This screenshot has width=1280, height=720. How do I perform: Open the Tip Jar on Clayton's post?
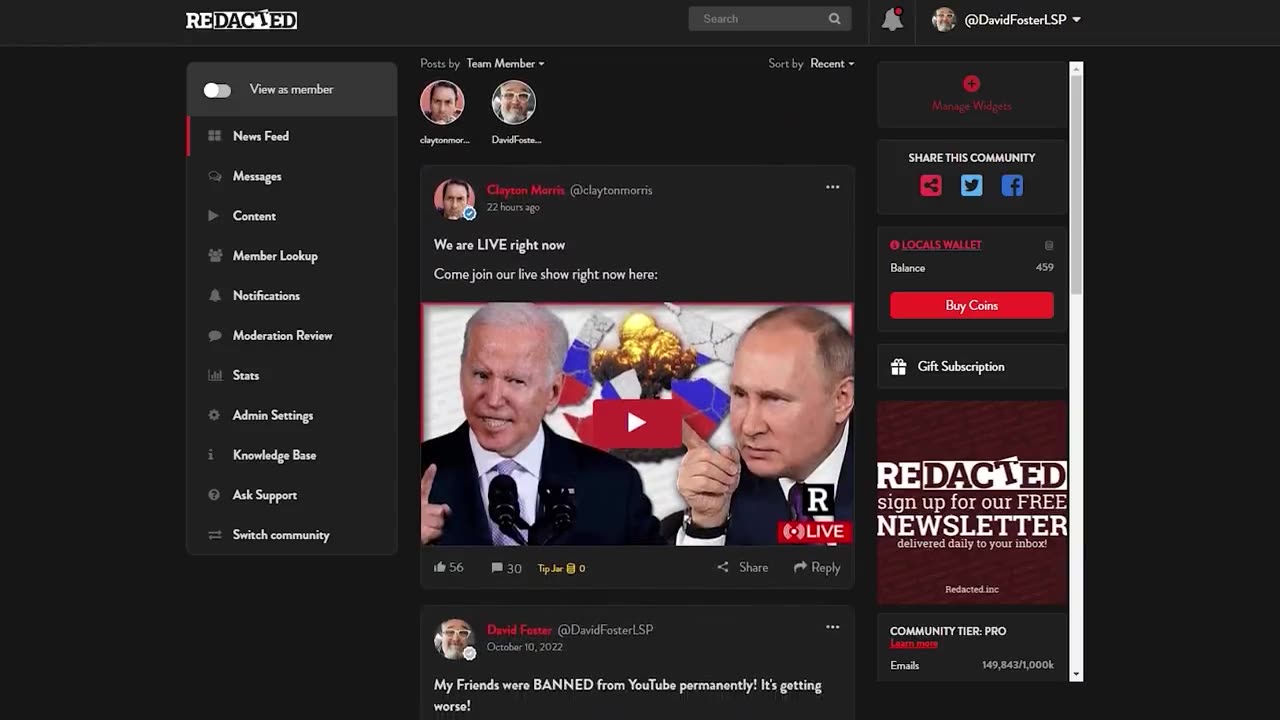coord(561,568)
